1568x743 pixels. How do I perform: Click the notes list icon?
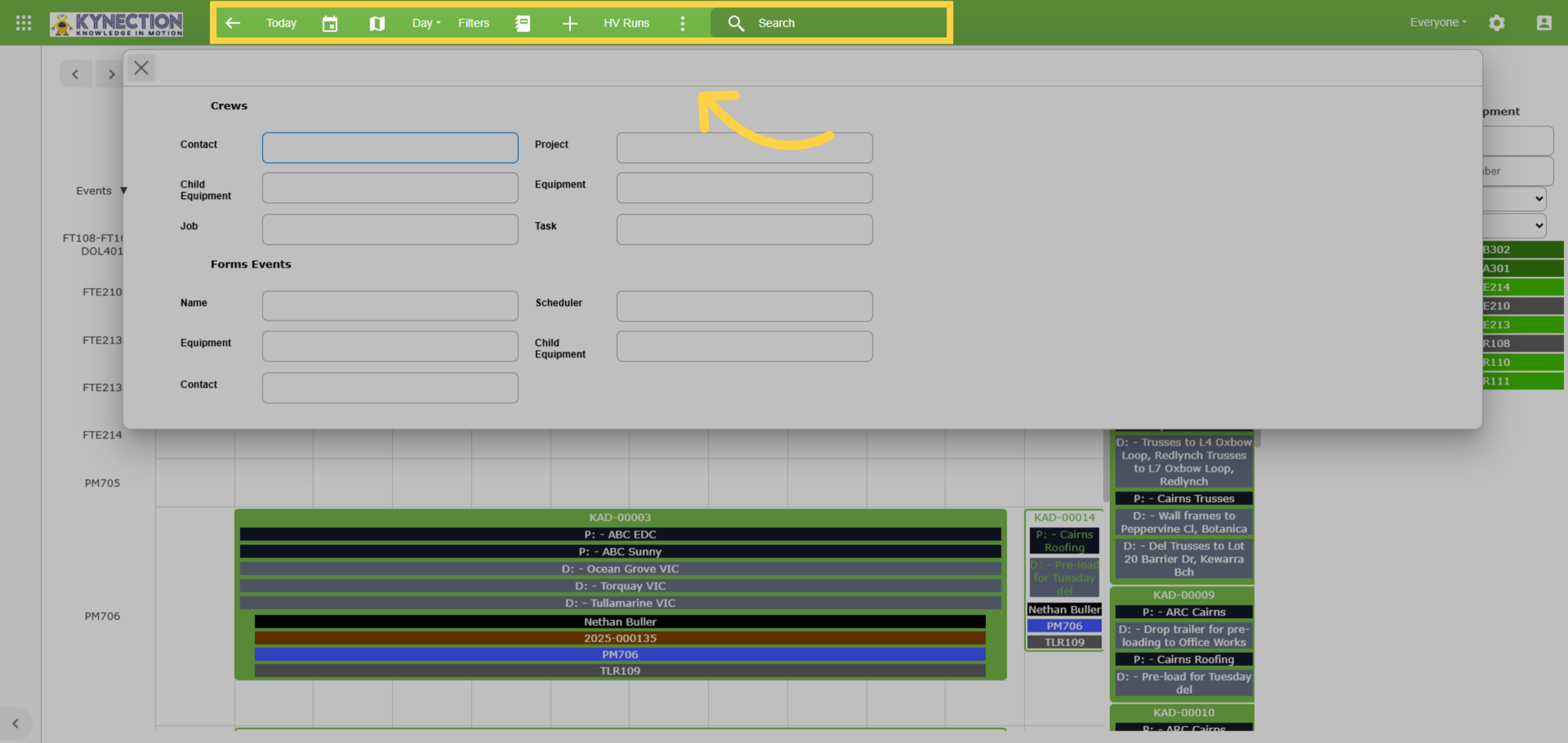pos(523,23)
